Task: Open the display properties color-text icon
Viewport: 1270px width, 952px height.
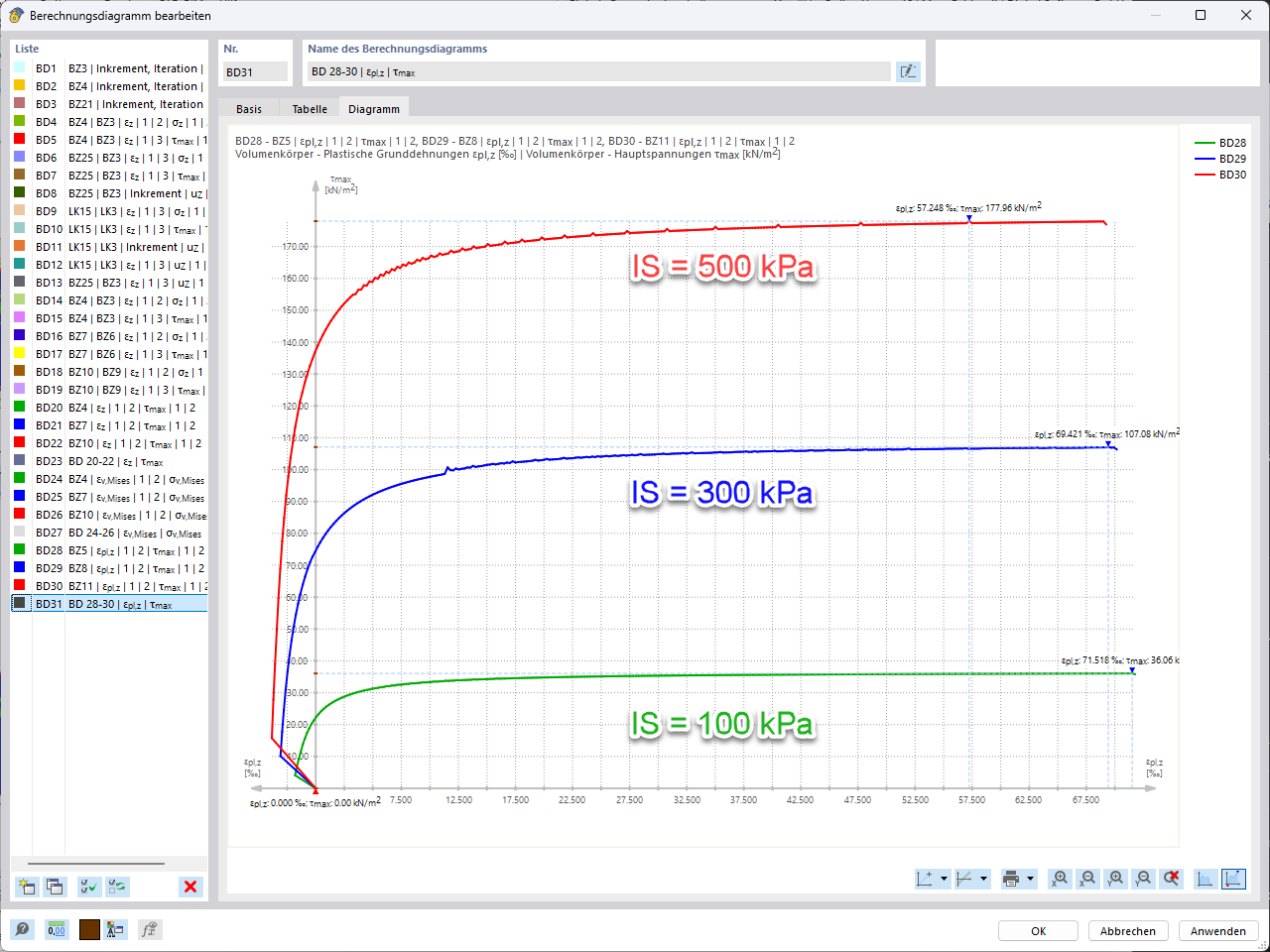Action: (x=116, y=929)
